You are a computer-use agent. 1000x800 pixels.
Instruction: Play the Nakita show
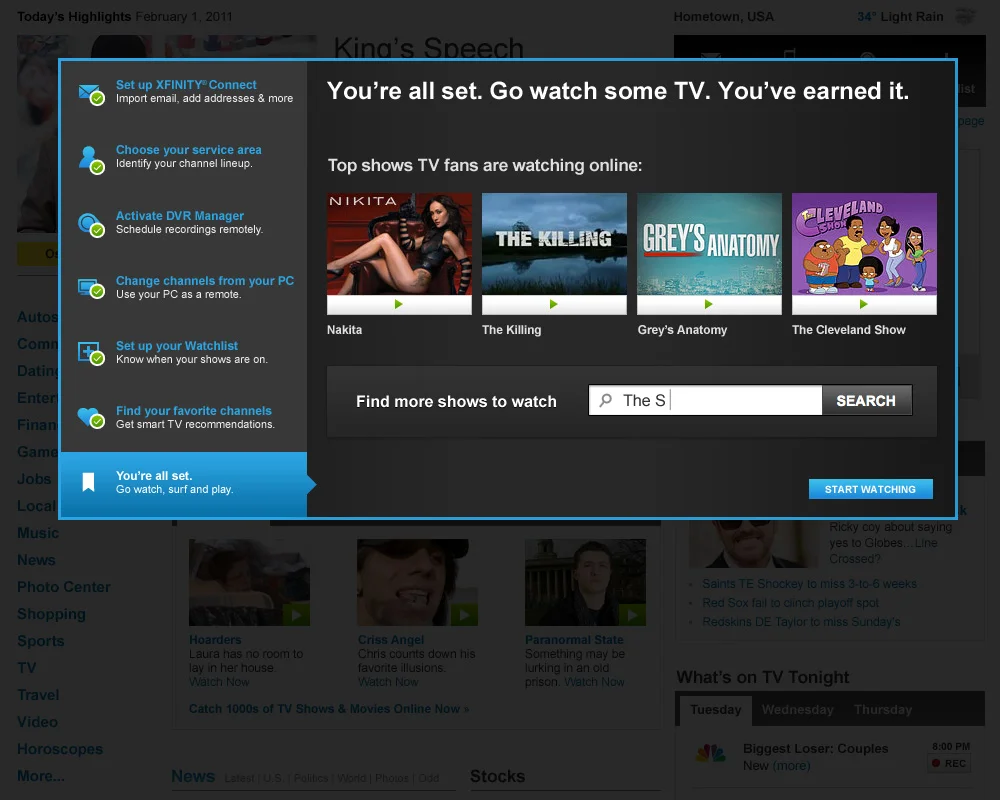click(399, 304)
